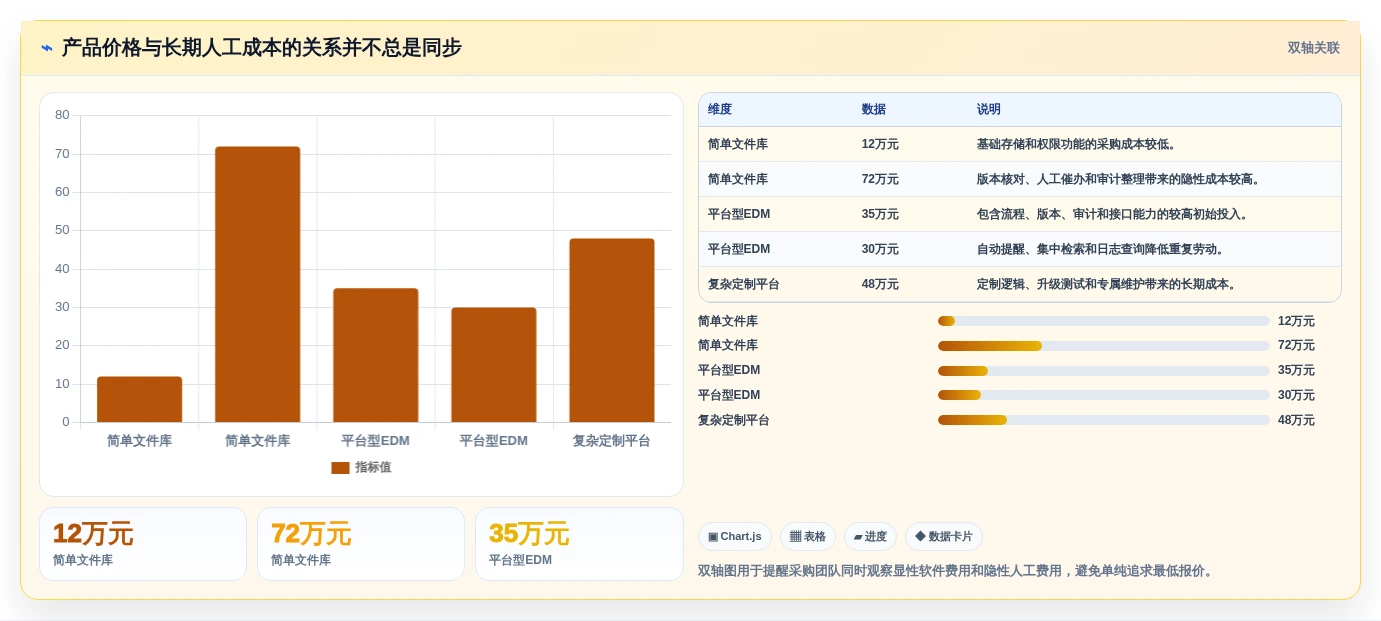Click the title 产品价格与长期人工成本的关系并不总是同步
The height and width of the screenshot is (621, 1381).
click(x=262, y=48)
